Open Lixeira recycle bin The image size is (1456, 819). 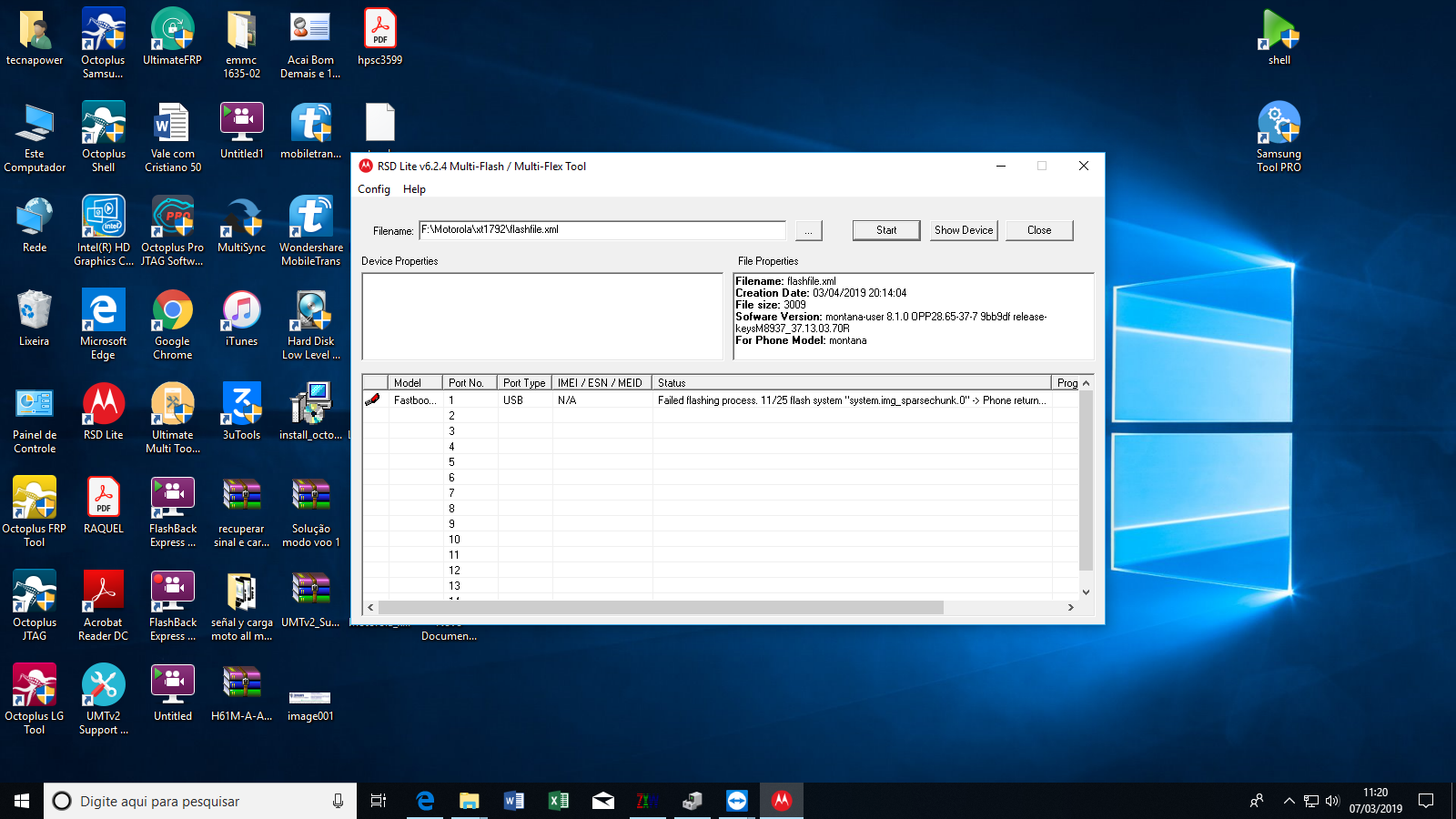coord(35,318)
